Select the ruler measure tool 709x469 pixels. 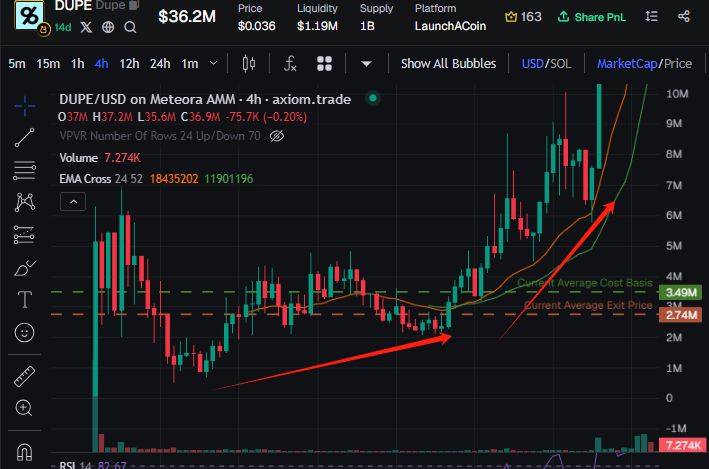pos(24,376)
